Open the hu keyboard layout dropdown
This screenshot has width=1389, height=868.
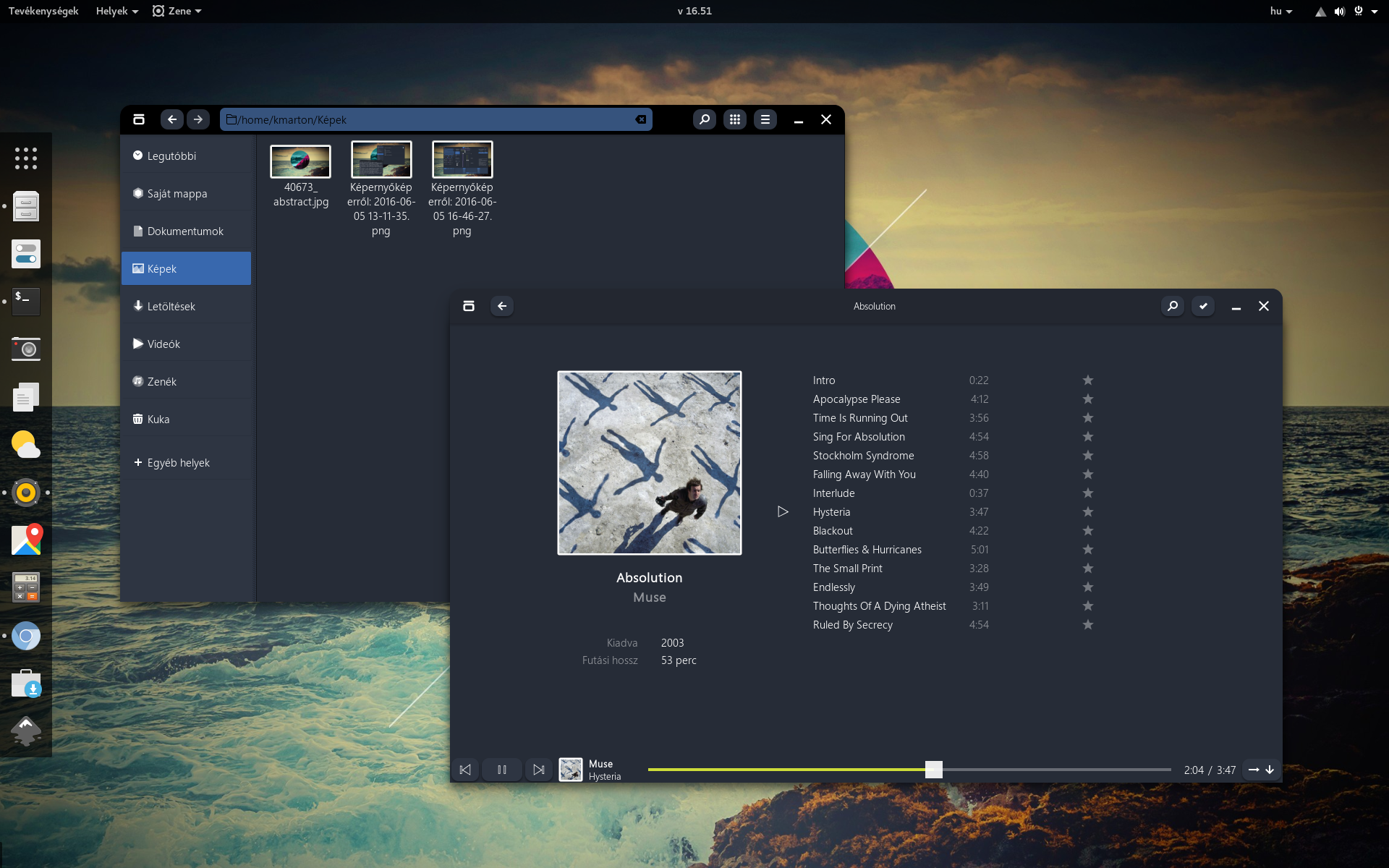1281,11
